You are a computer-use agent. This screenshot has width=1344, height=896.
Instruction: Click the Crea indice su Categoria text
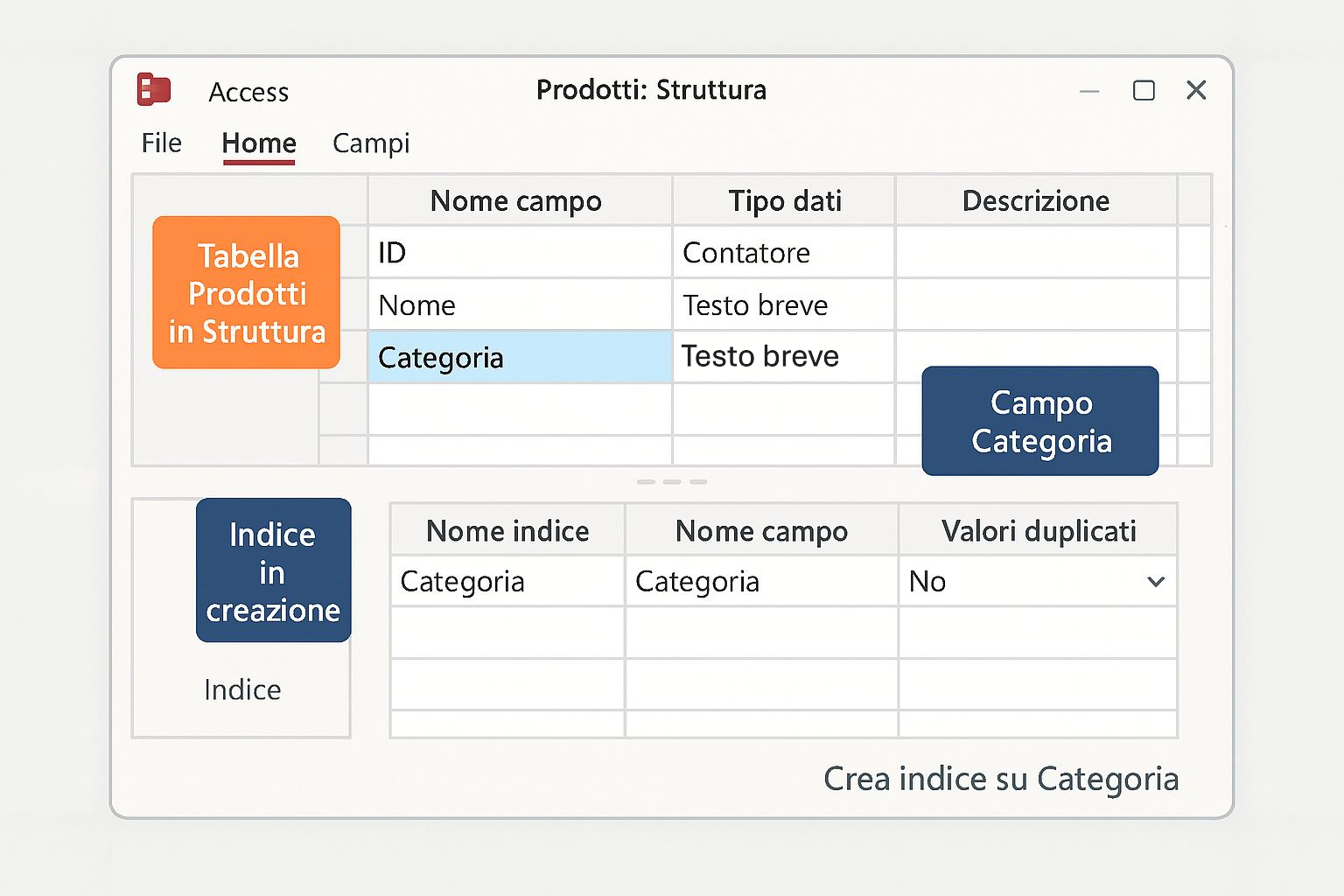pos(1001,779)
